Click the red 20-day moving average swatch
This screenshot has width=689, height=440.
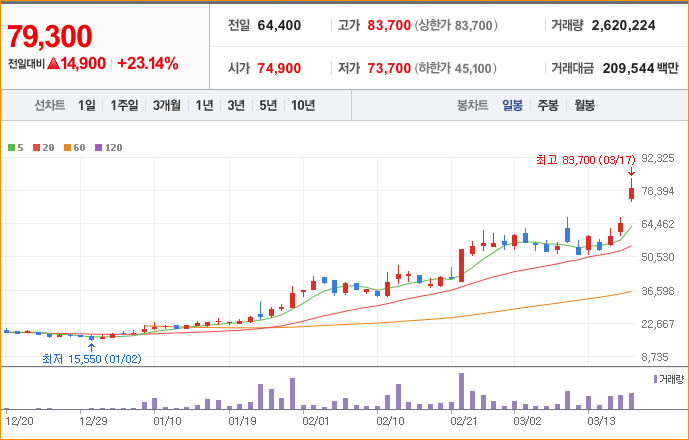(36, 148)
